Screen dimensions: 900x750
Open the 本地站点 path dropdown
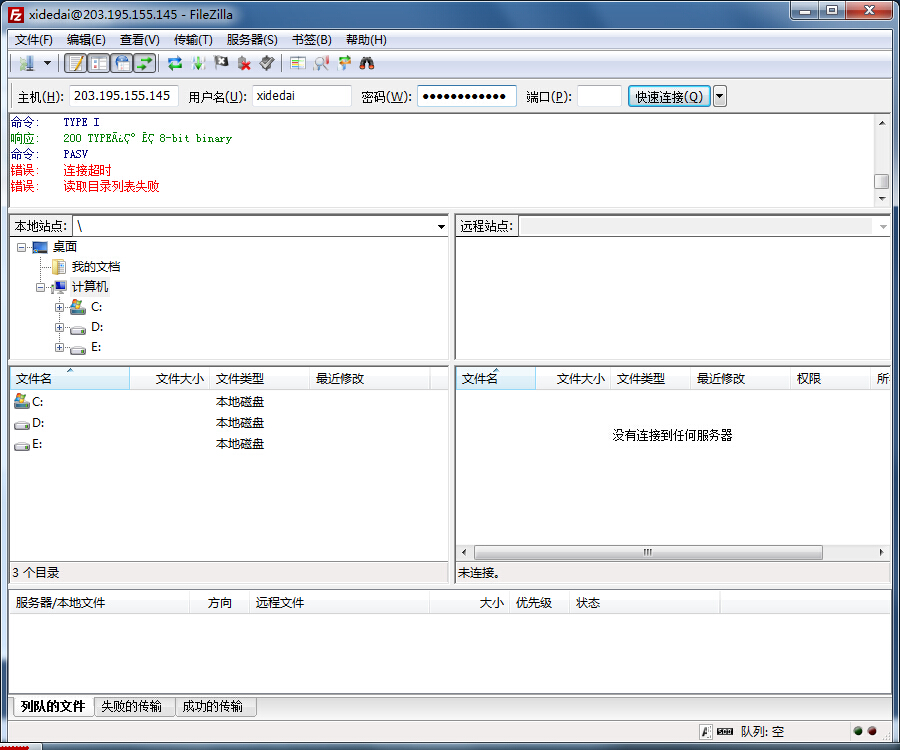(441, 227)
